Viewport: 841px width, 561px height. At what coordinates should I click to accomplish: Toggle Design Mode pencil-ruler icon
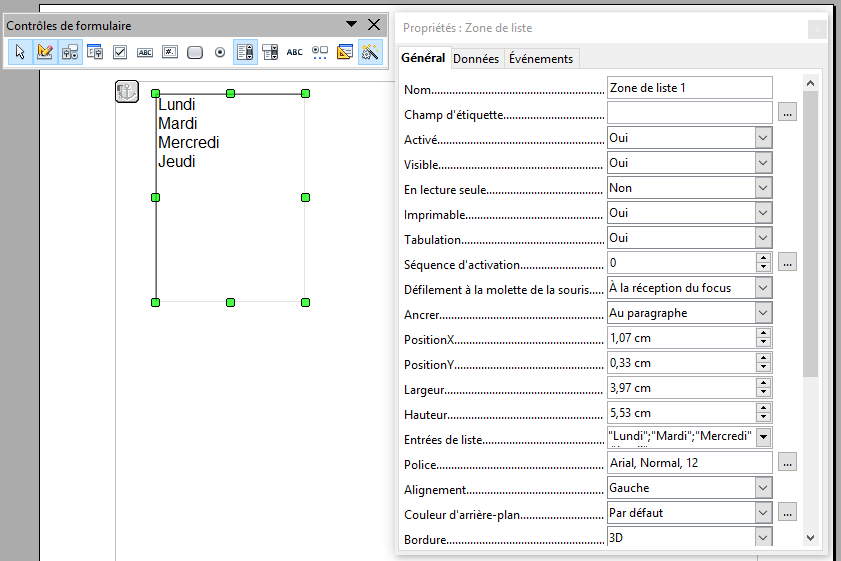(45, 52)
